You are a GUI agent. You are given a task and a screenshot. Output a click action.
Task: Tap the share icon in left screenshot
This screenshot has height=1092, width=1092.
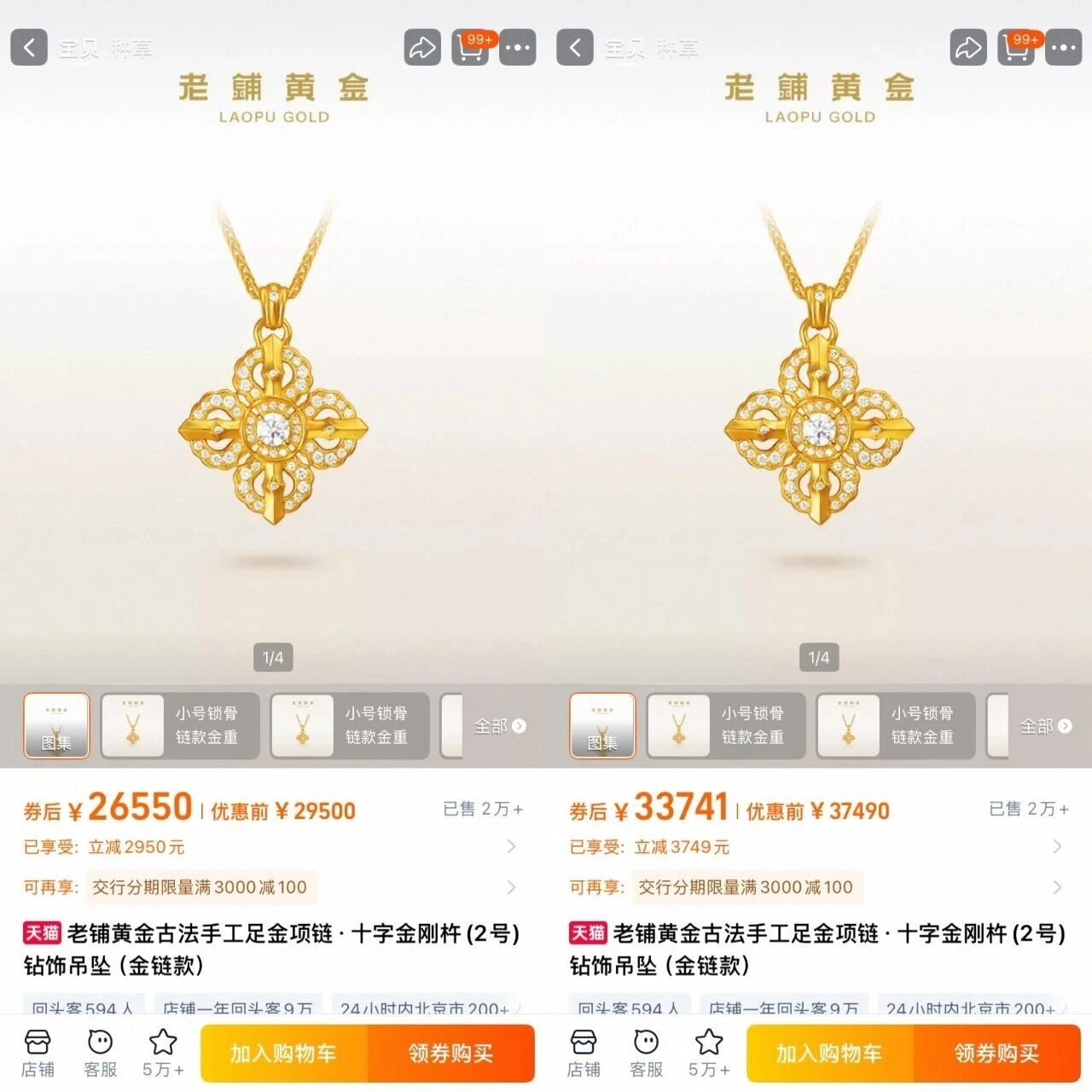(422, 48)
